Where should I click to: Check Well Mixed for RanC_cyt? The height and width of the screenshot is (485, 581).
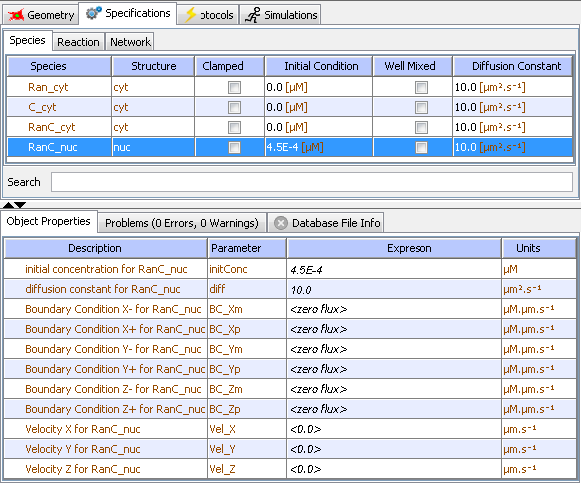[x=421, y=127]
